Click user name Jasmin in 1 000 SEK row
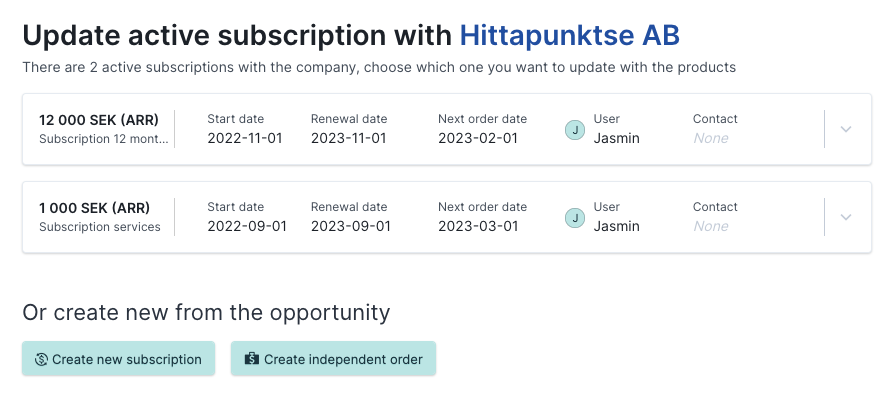 617,226
